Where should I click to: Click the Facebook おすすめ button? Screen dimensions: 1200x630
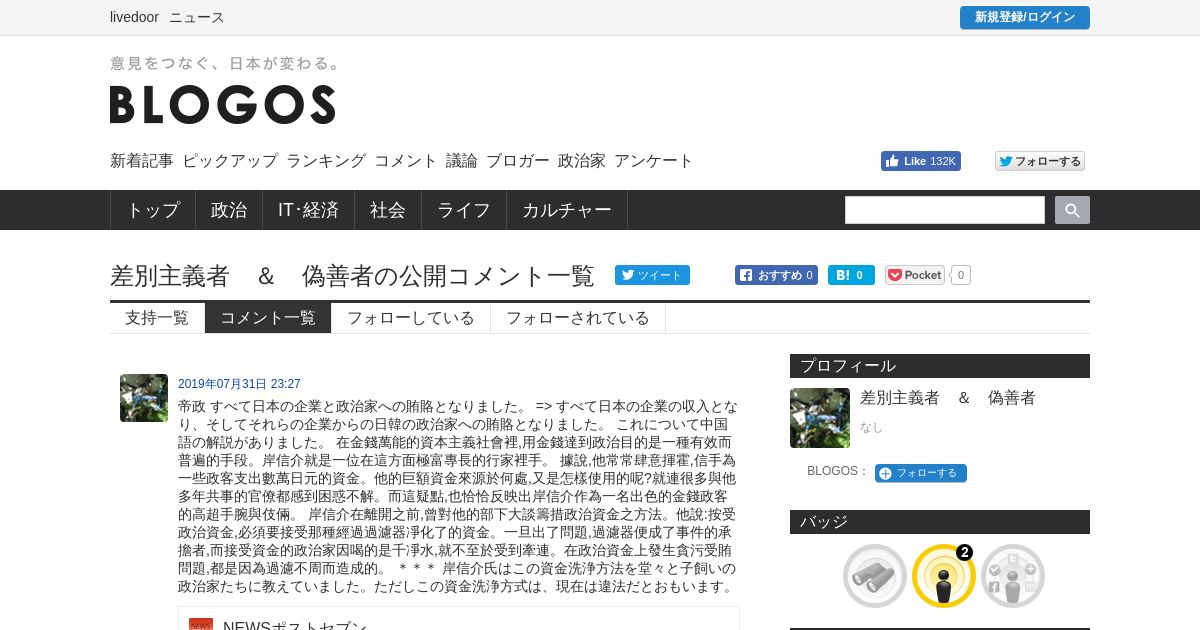[x=776, y=275]
